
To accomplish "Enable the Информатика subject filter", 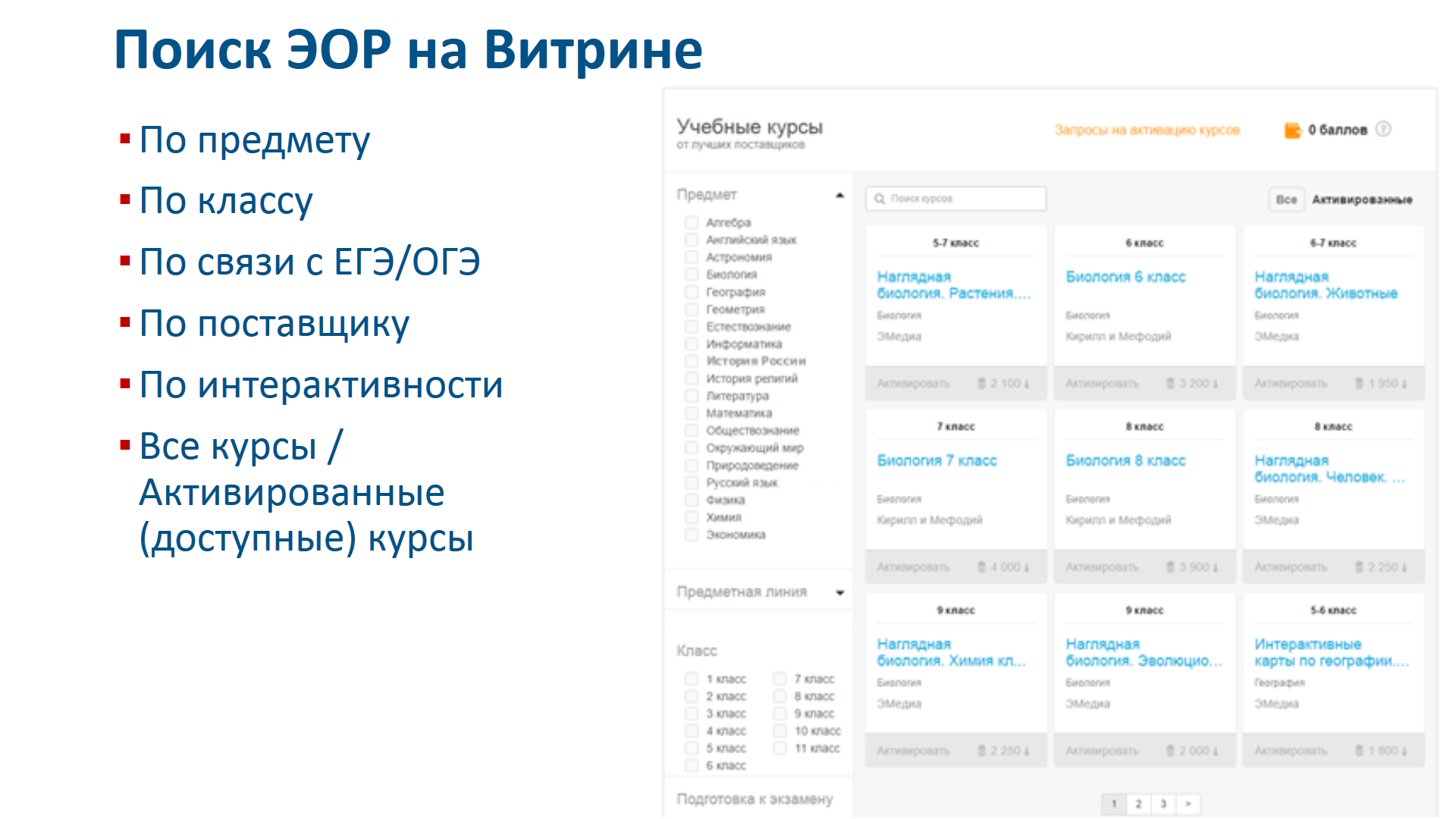I will tap(691, 344).
